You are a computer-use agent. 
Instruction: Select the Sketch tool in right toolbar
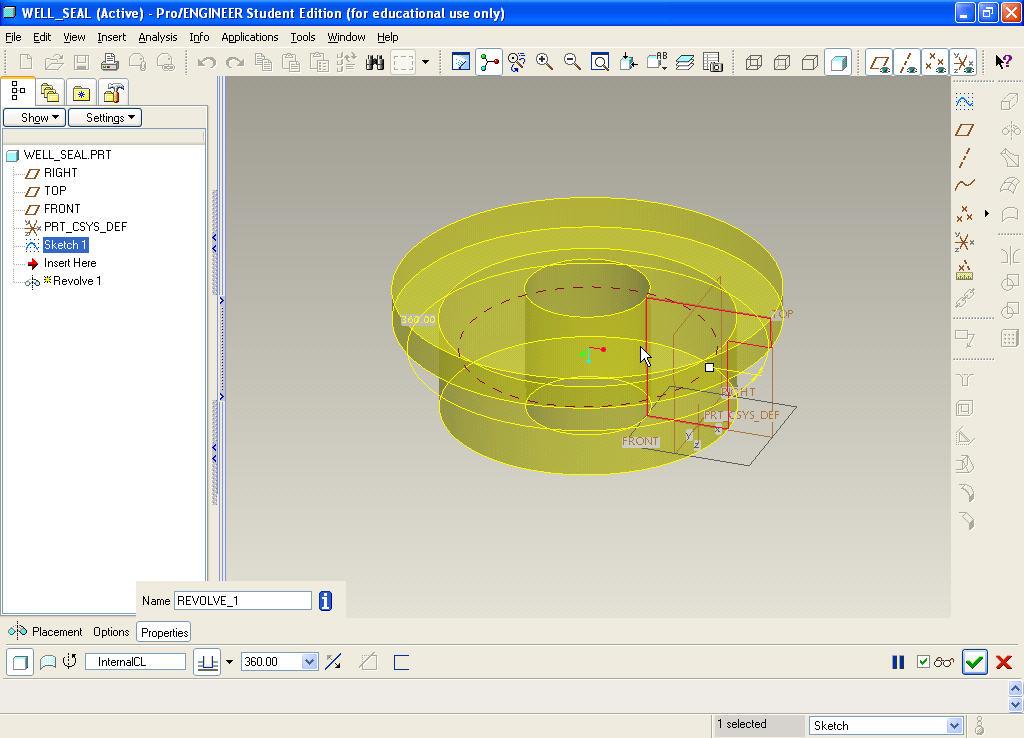point(965,102)
